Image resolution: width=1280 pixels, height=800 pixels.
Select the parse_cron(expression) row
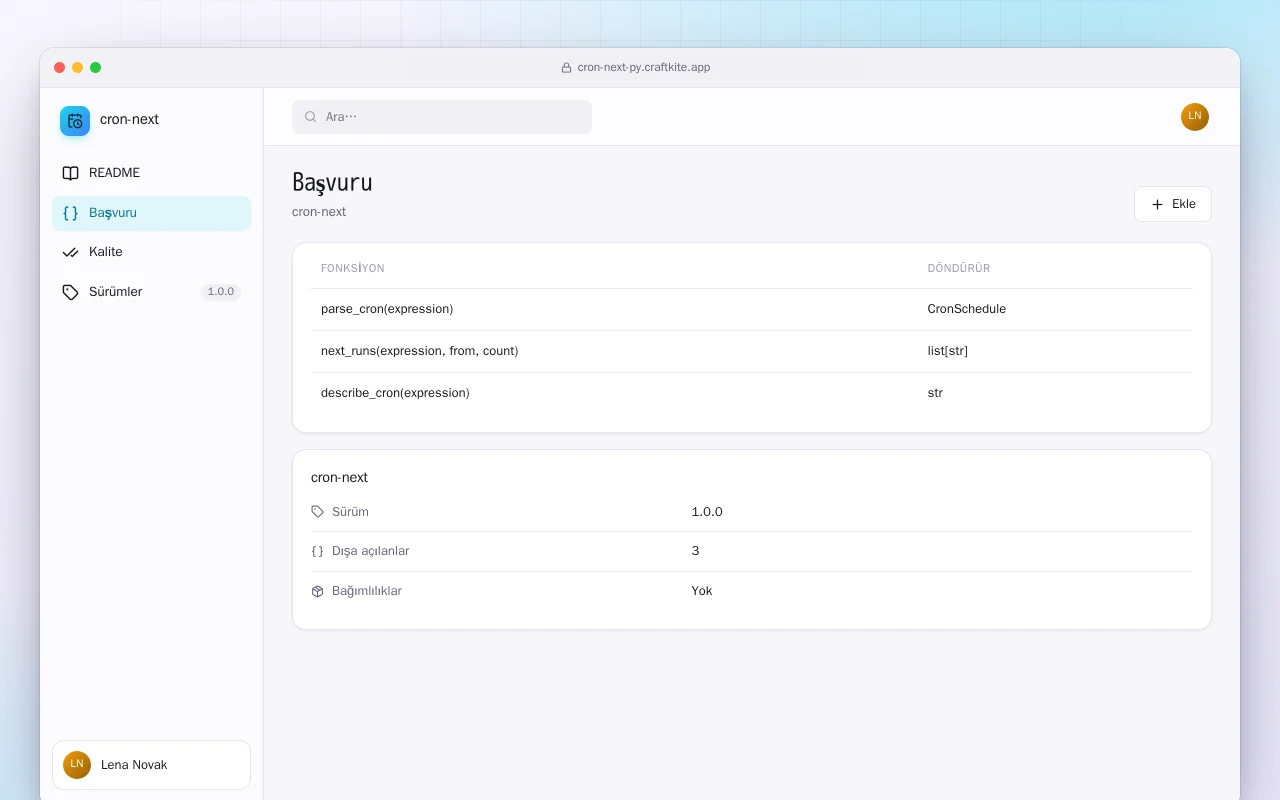click(x=751, y=309)
